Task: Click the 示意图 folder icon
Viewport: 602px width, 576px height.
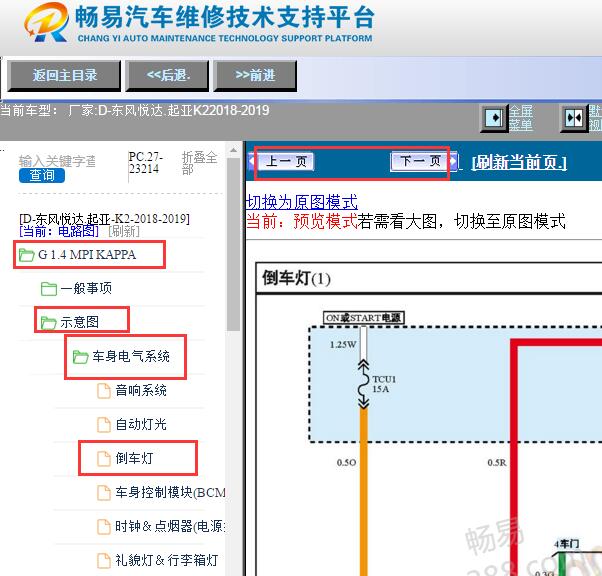Action: (49, 323)
